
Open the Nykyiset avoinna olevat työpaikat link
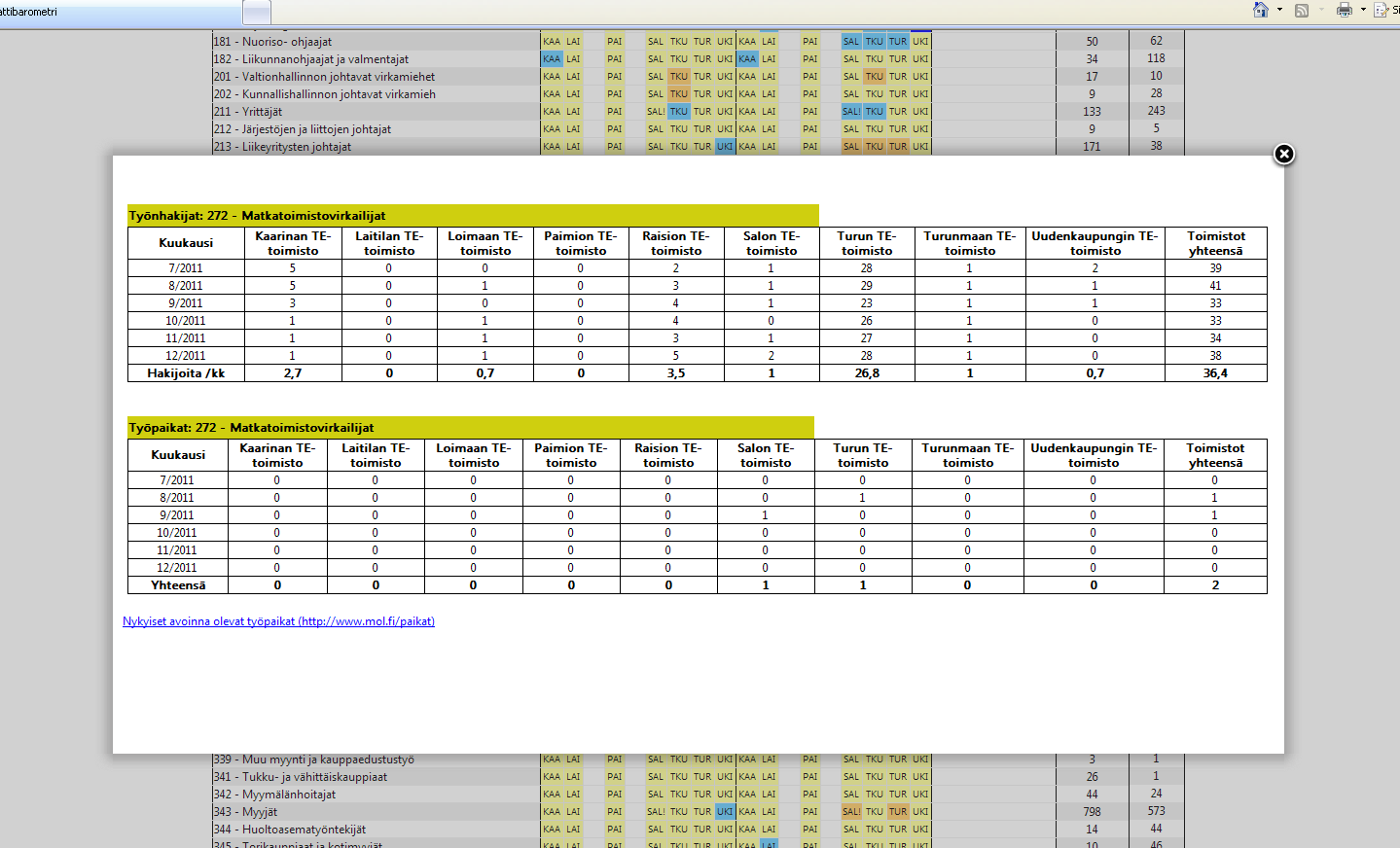pos(278,621)
